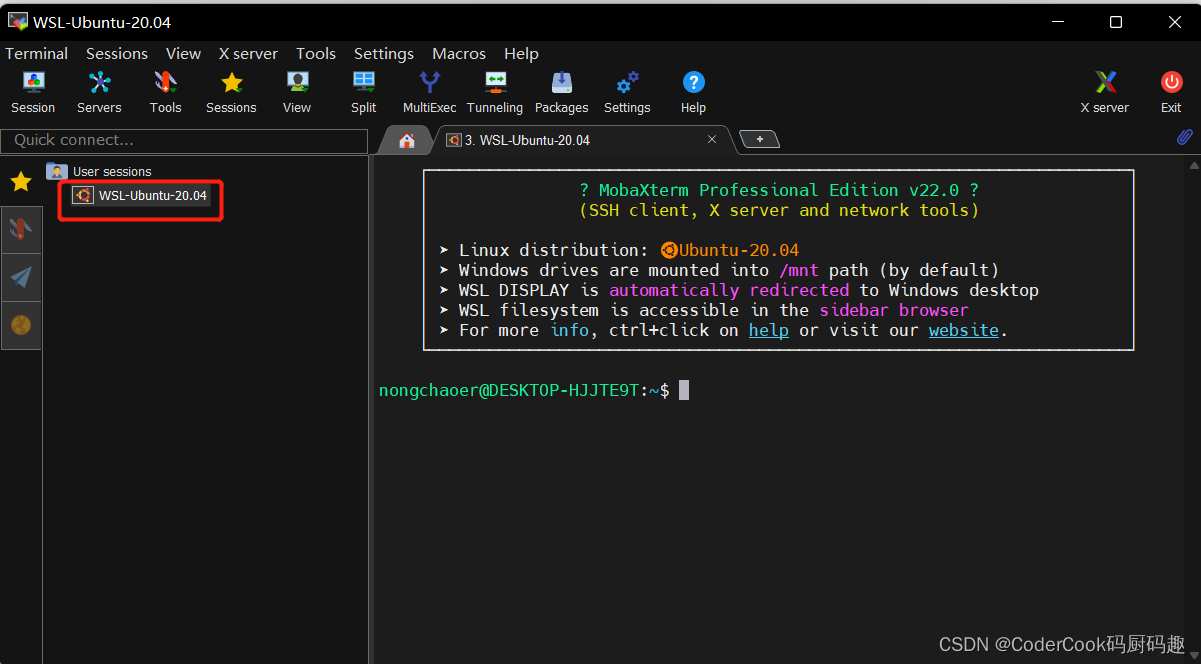This screenshot has width=1201, height=664.
Task: Collapse the User sessions folder
Action: (x=100, y=172)
